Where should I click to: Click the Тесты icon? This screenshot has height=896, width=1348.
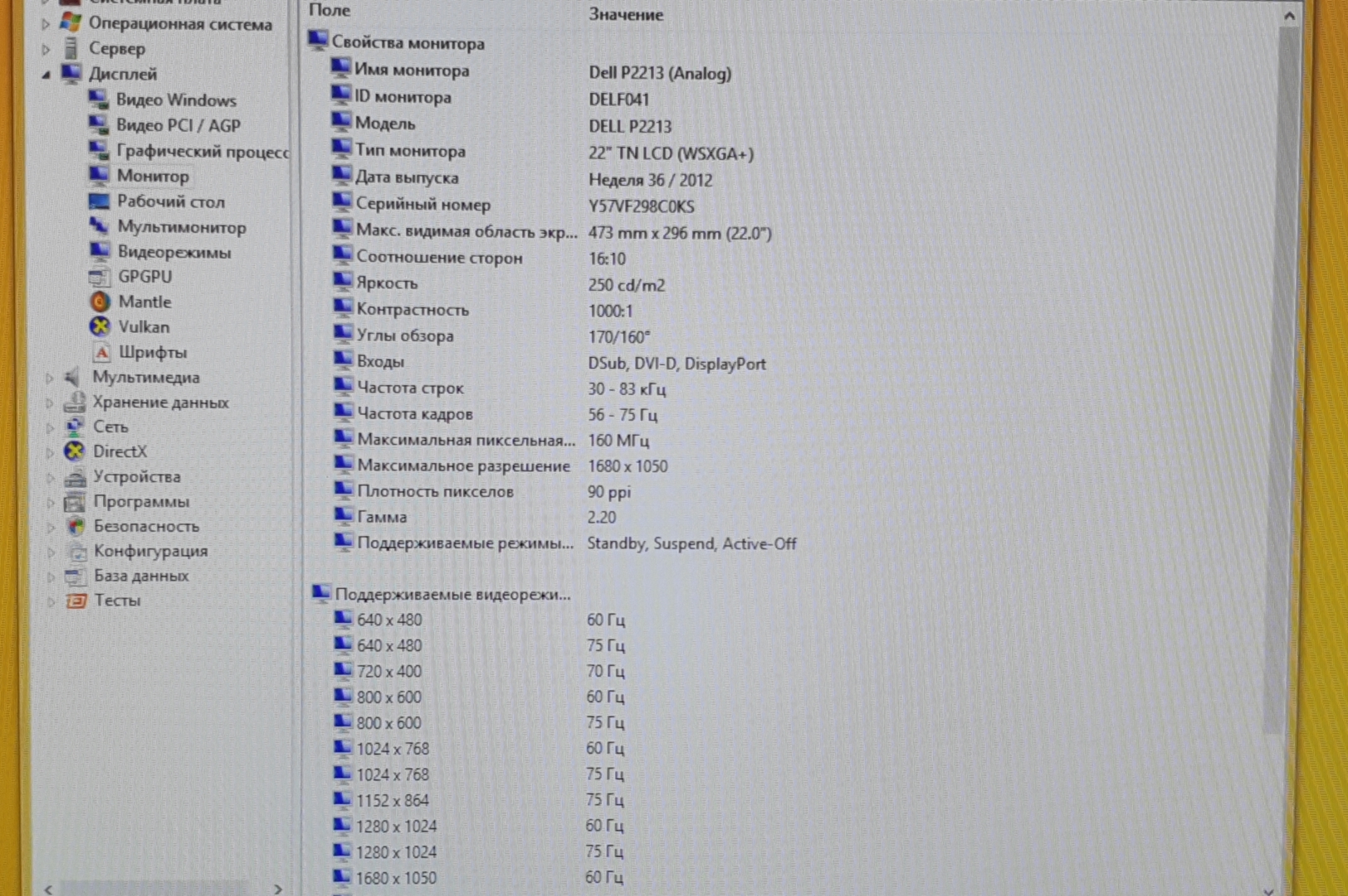coord(76,600)
